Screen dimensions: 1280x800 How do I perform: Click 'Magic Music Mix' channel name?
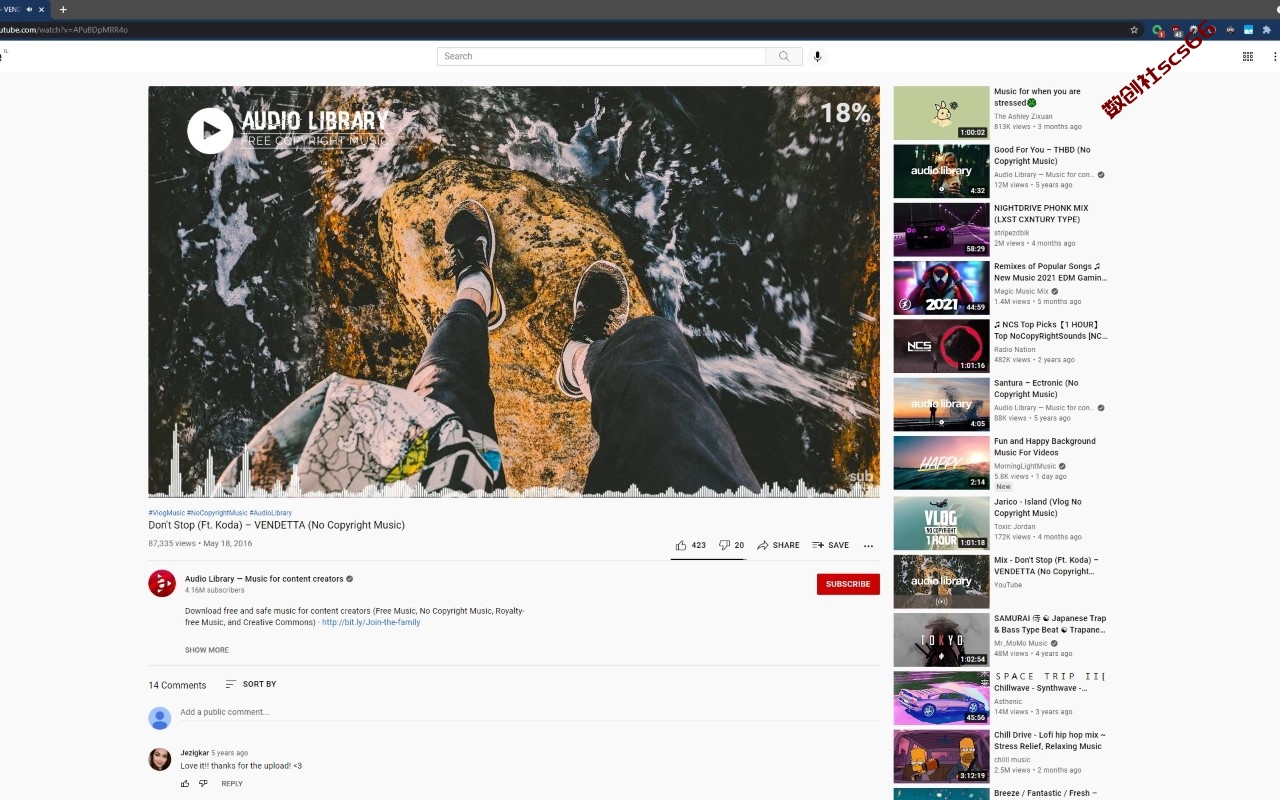(1021, 291)
